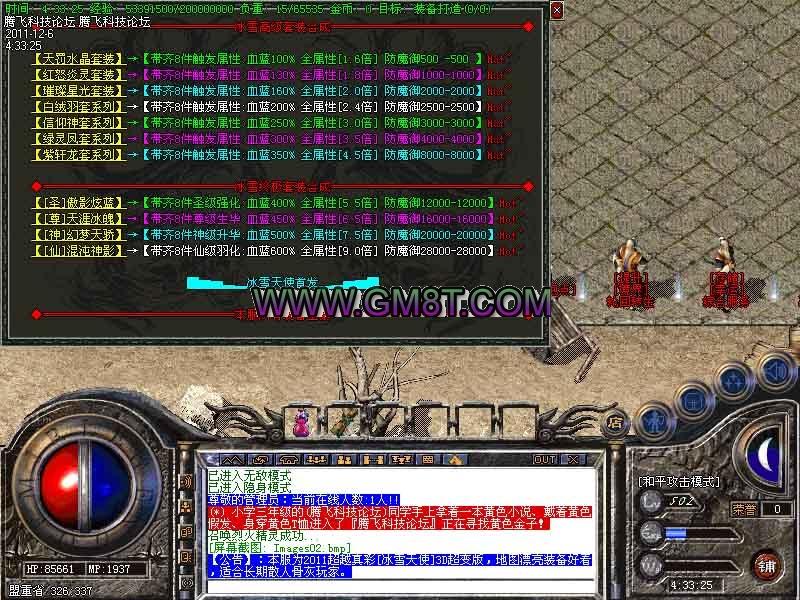Click the Exp badge icon
800x600 pixels.
click(652, 534)
